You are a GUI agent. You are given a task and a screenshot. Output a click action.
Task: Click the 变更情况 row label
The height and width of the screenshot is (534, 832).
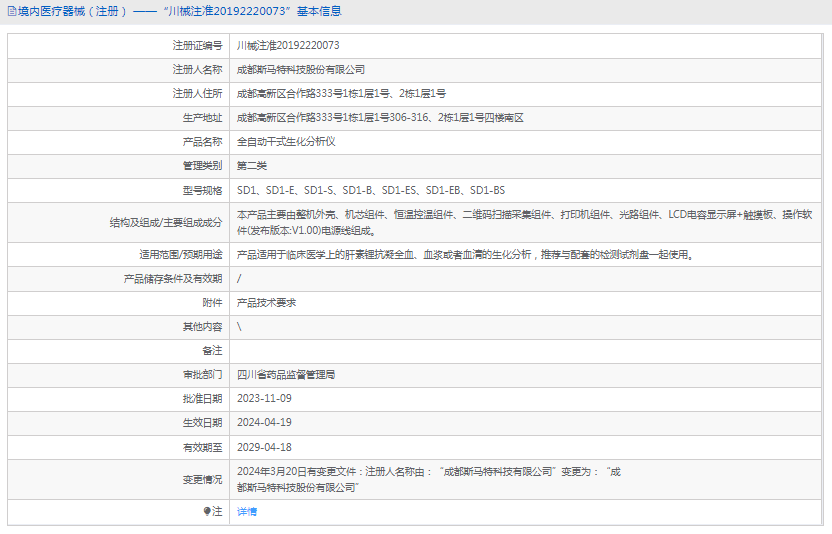coord(203,479)
